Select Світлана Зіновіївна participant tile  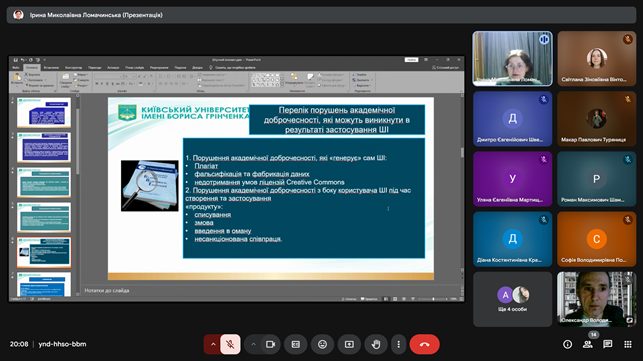[597, 59]
